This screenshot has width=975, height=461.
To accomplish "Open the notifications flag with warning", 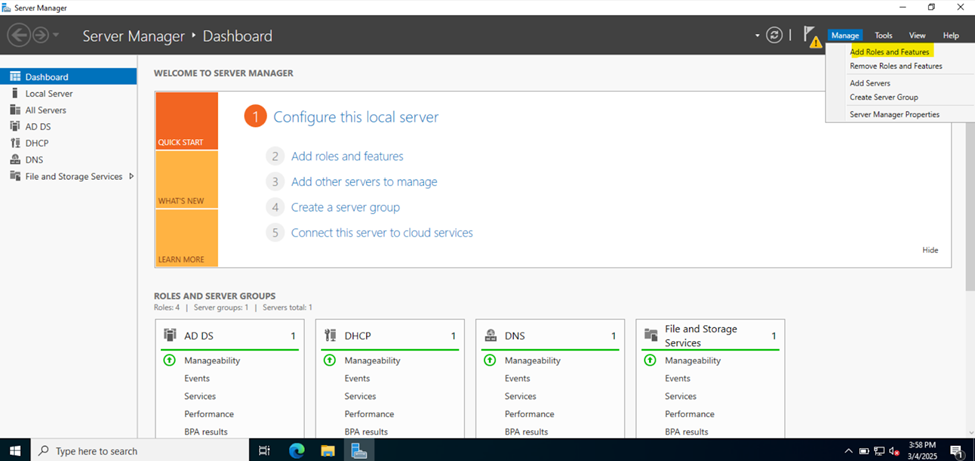I will point(811,36).
